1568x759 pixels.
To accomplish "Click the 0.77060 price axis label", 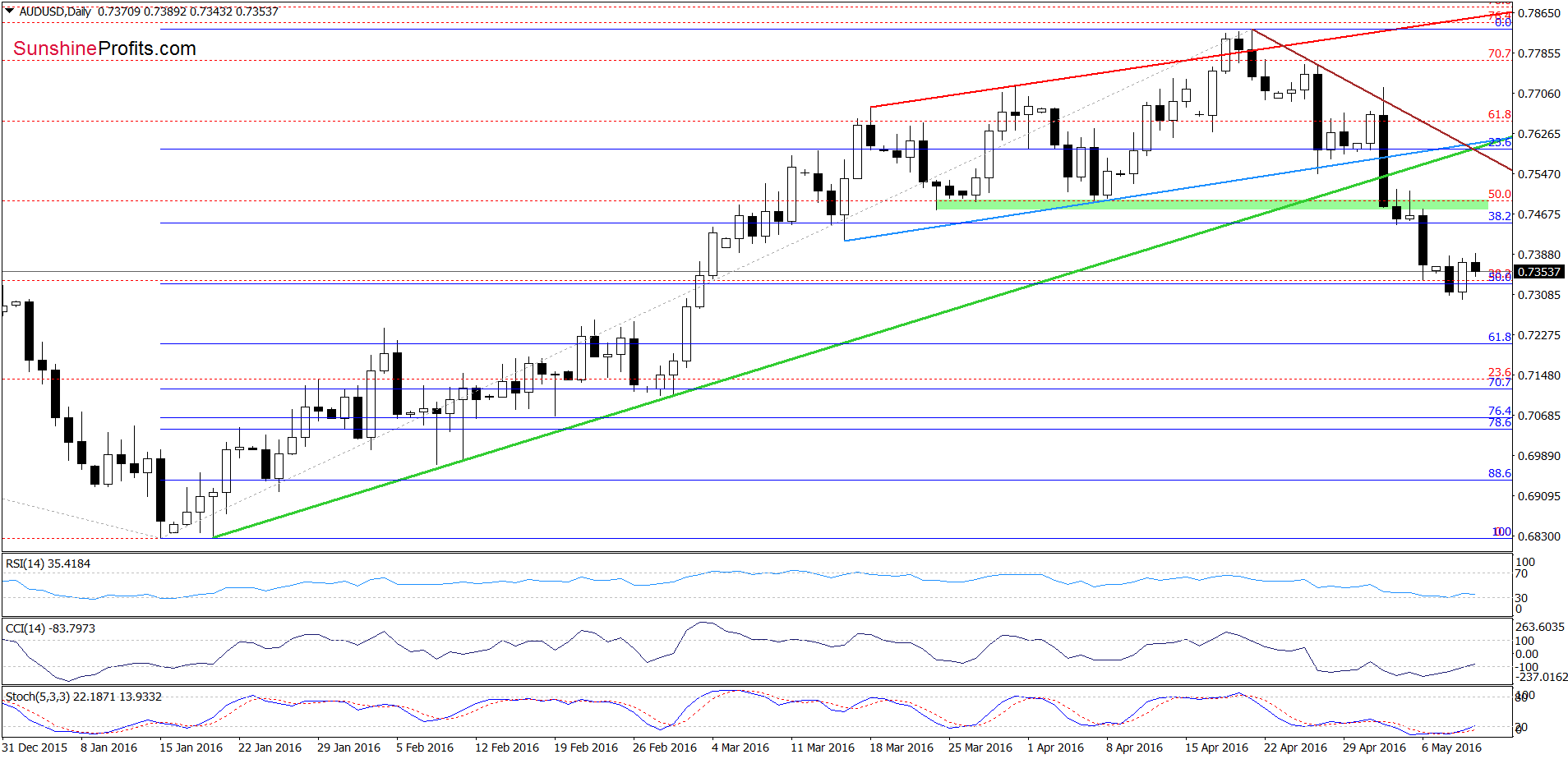I will (1538, 94).
